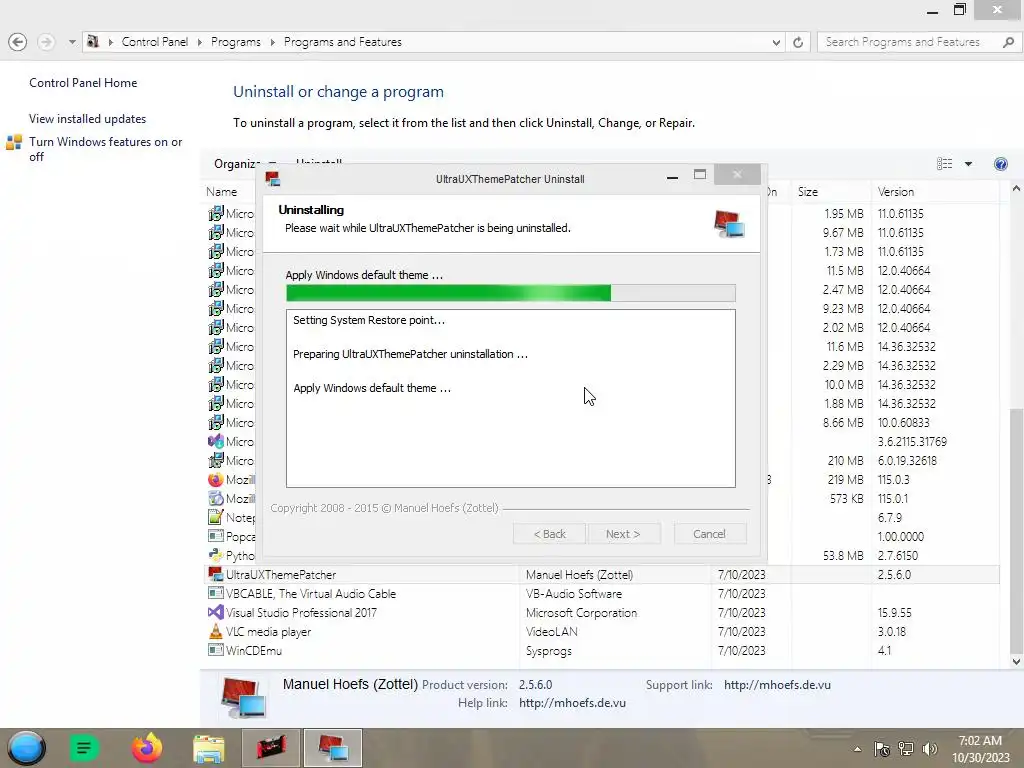Click UltraUXThemePatcher row icon
This screenshot has width=1024, height=768.
pyautogui.click(x=216, y=574)
